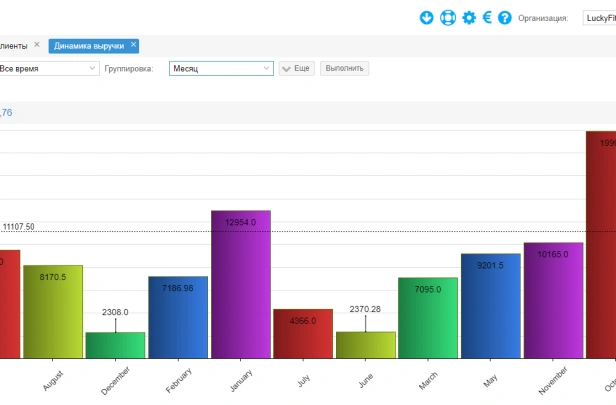
Task: Click the euro currency icon
Action: [487, 17]
